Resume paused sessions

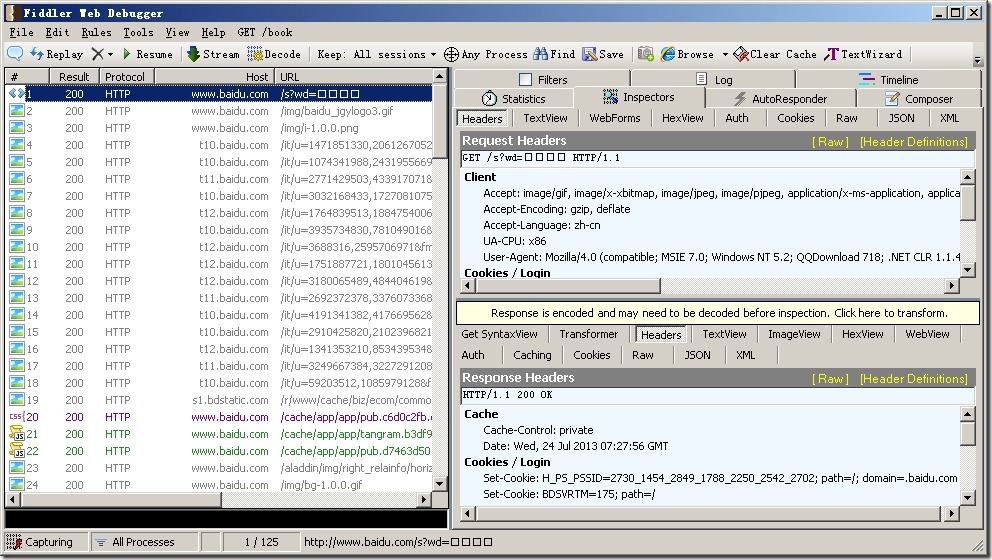(x=147, y=54)
